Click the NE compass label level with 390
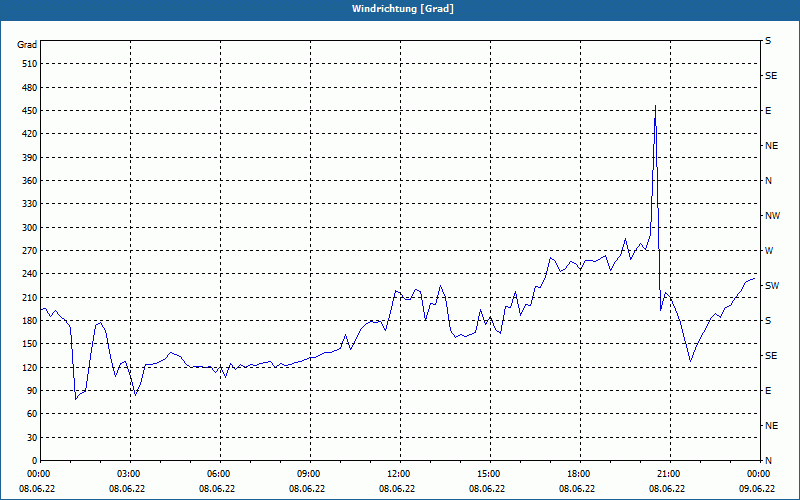This screenshot has height=500, width=800. point(771,146)
